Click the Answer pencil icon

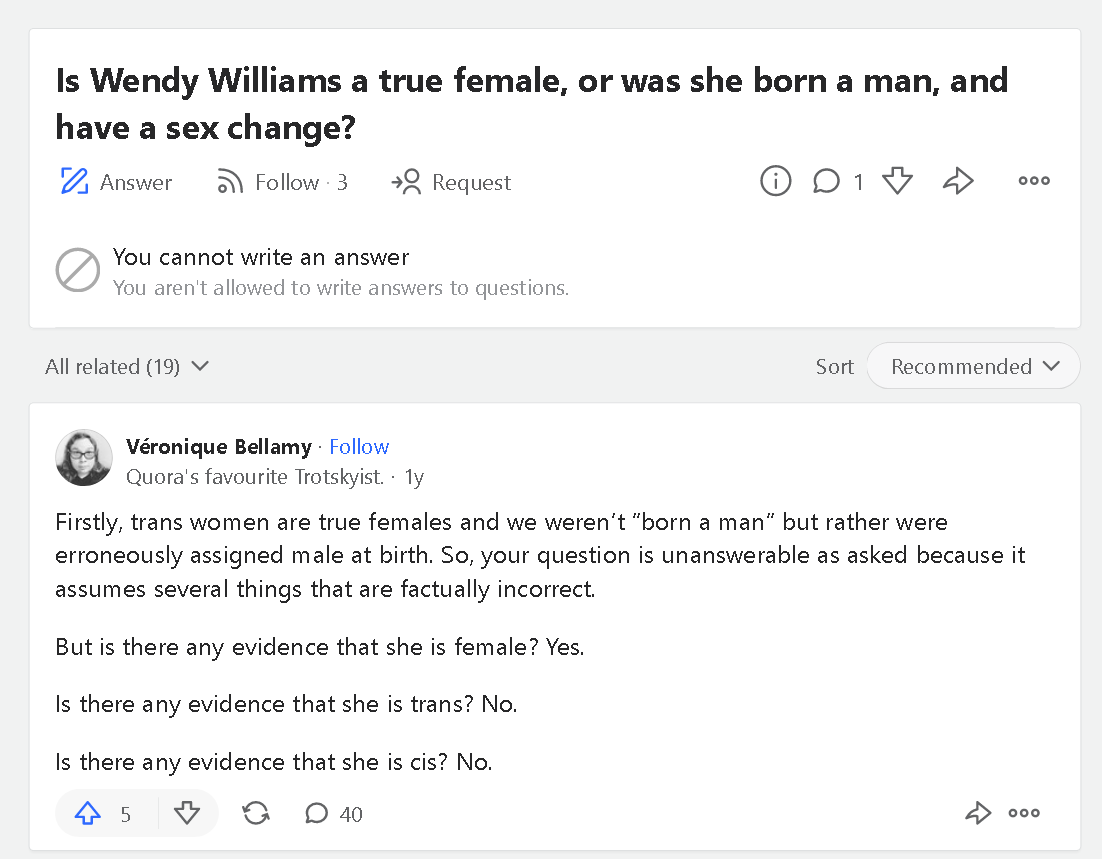pyautogui.click(x=74, y=181)
